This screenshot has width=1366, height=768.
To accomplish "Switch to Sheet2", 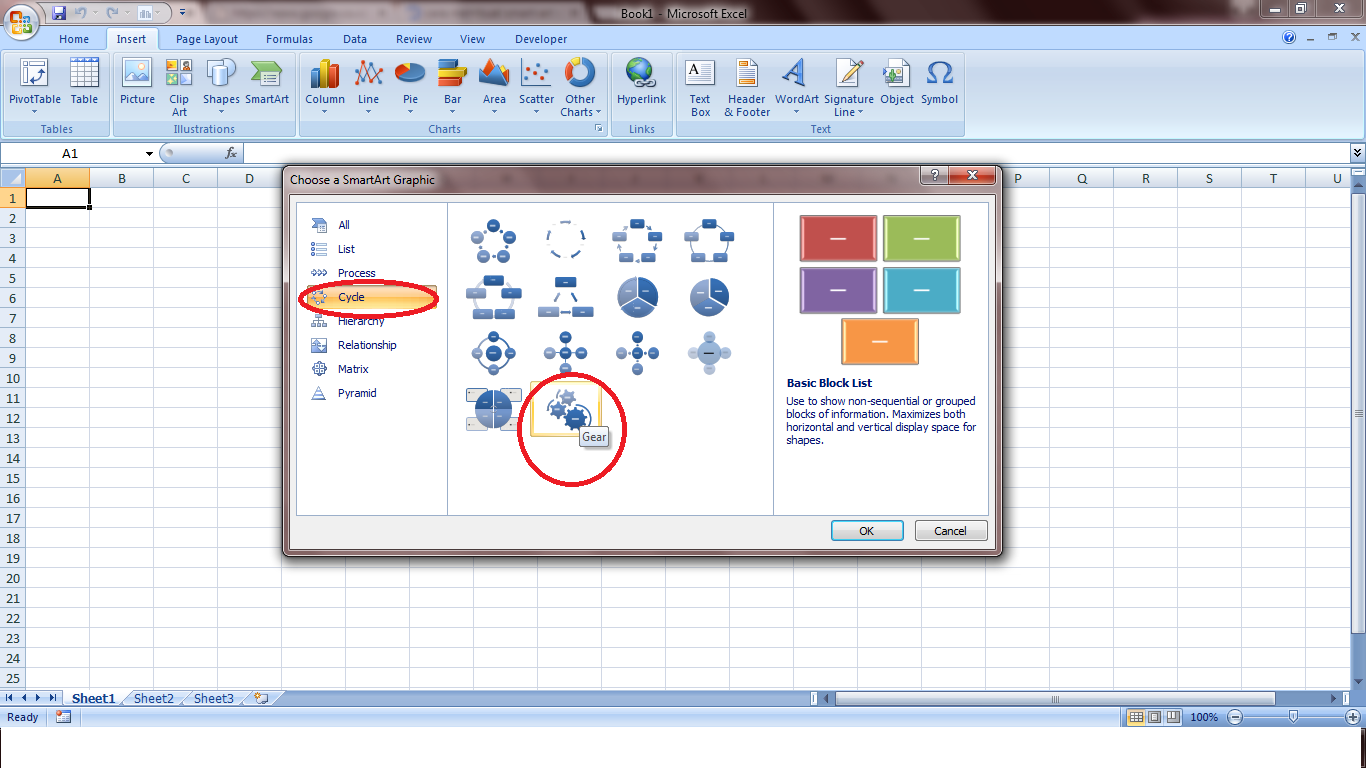I will pyautogui.click(x=152, y=698).
